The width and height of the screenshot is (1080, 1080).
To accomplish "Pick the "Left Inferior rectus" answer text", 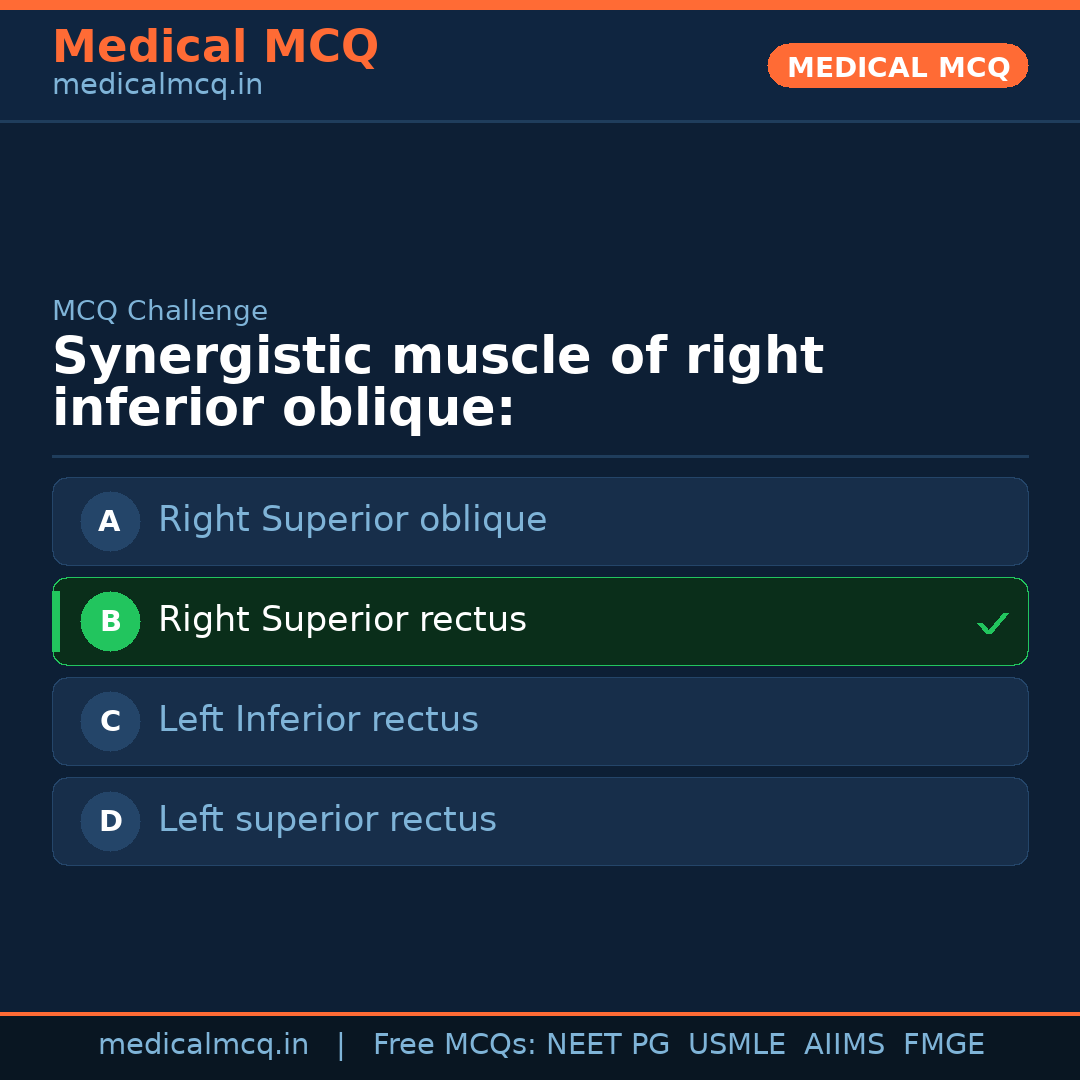I will (x=318, y=720).
